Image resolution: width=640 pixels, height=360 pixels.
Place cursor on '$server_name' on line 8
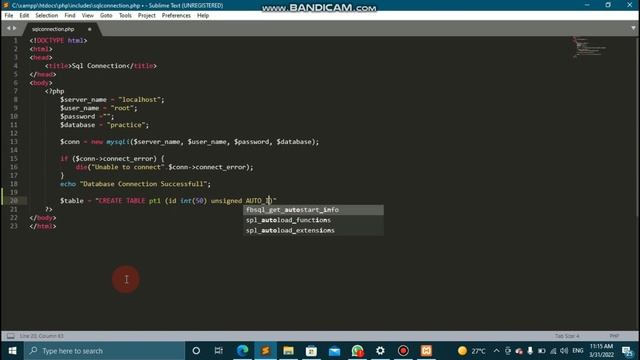83,100
